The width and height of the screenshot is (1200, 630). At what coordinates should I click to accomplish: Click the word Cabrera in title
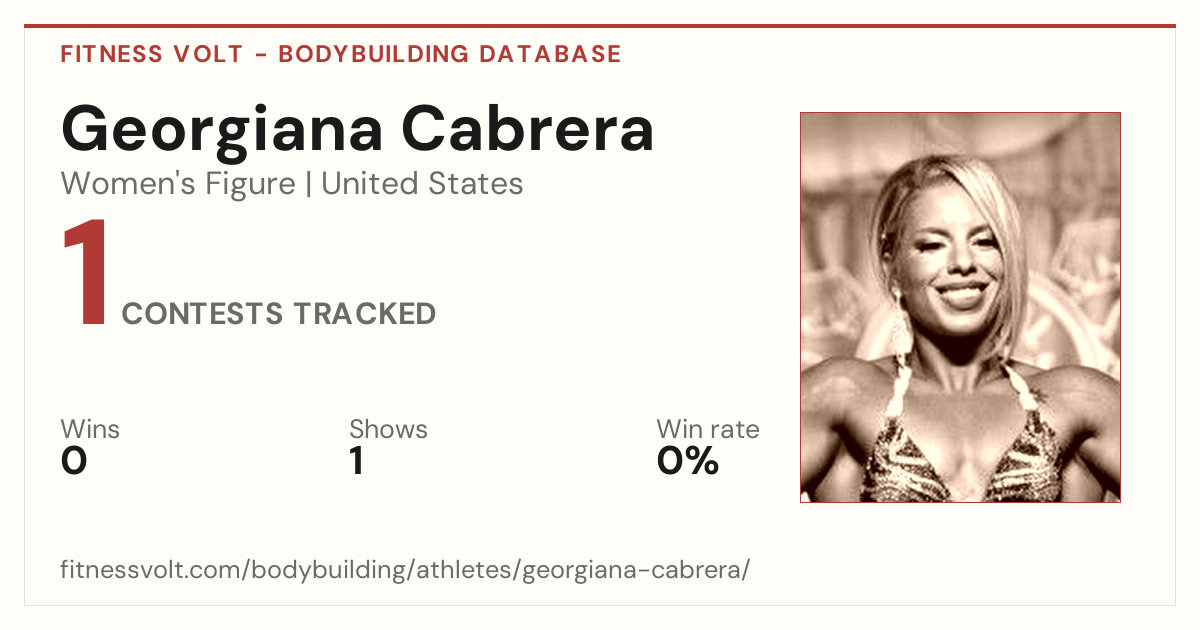click(528, 129)
